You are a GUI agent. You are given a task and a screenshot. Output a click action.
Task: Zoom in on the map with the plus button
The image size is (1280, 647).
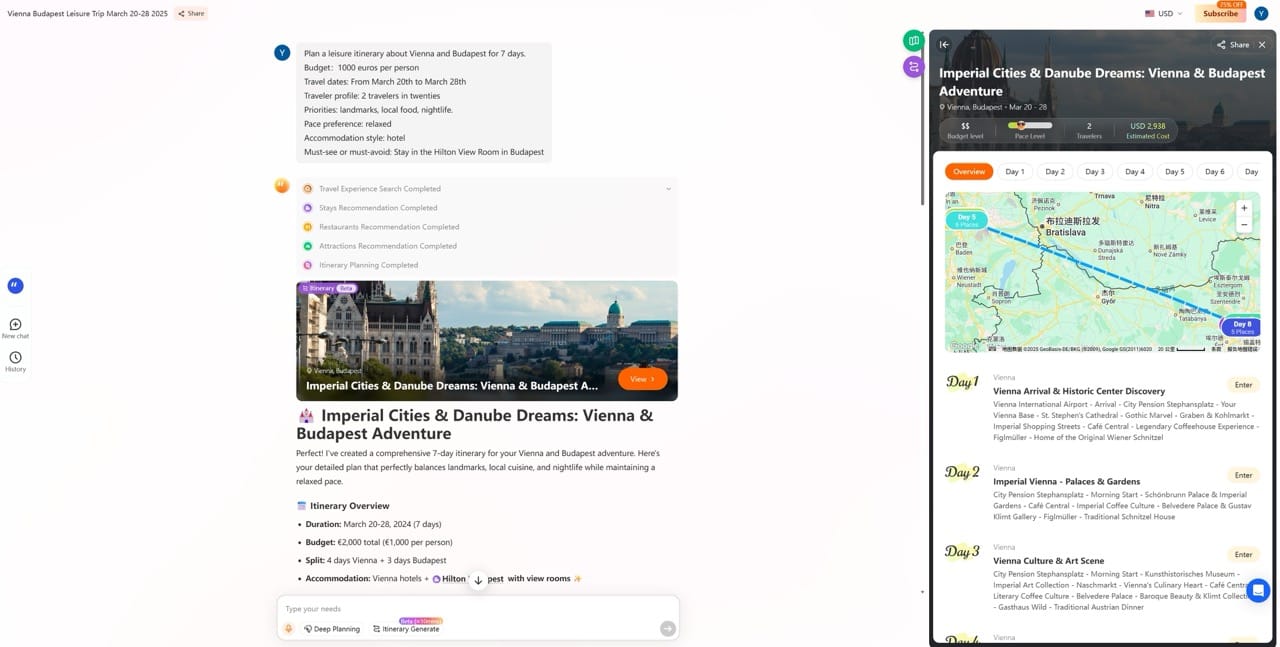[1244, 208]
